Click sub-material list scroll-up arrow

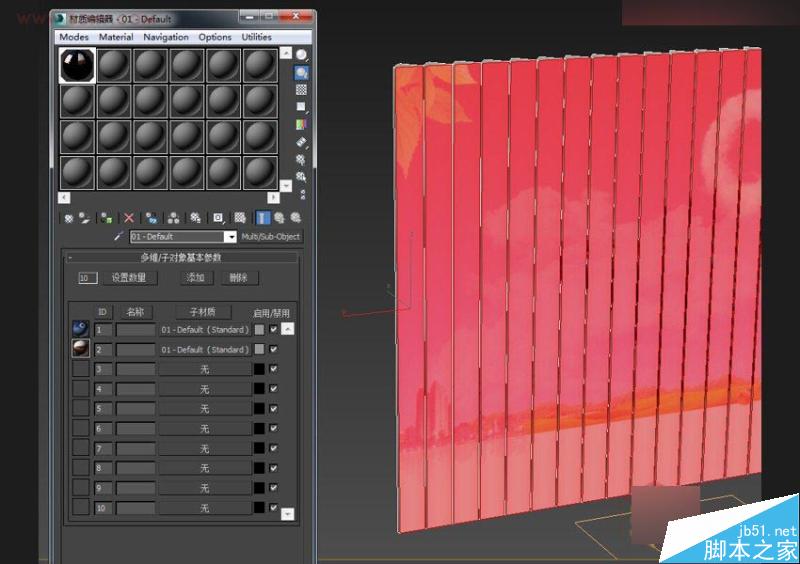point(288,329)
